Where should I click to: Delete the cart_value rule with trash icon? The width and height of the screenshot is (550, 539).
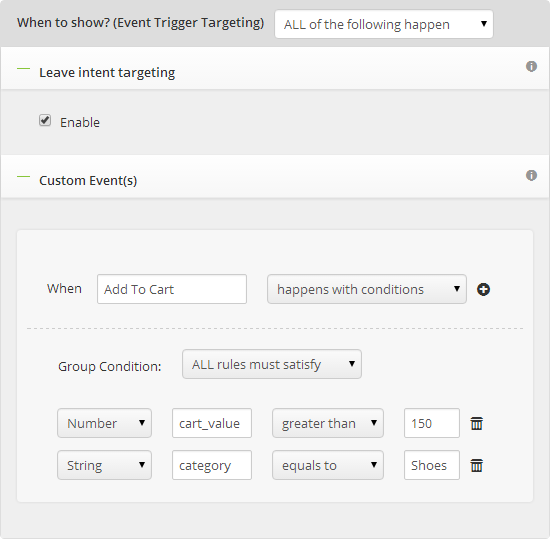[x=476, y=423]
